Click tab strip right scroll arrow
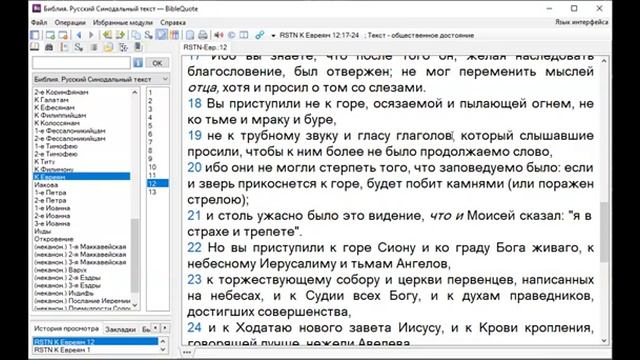This screenshot has height=360, width=640. point(165,328)
